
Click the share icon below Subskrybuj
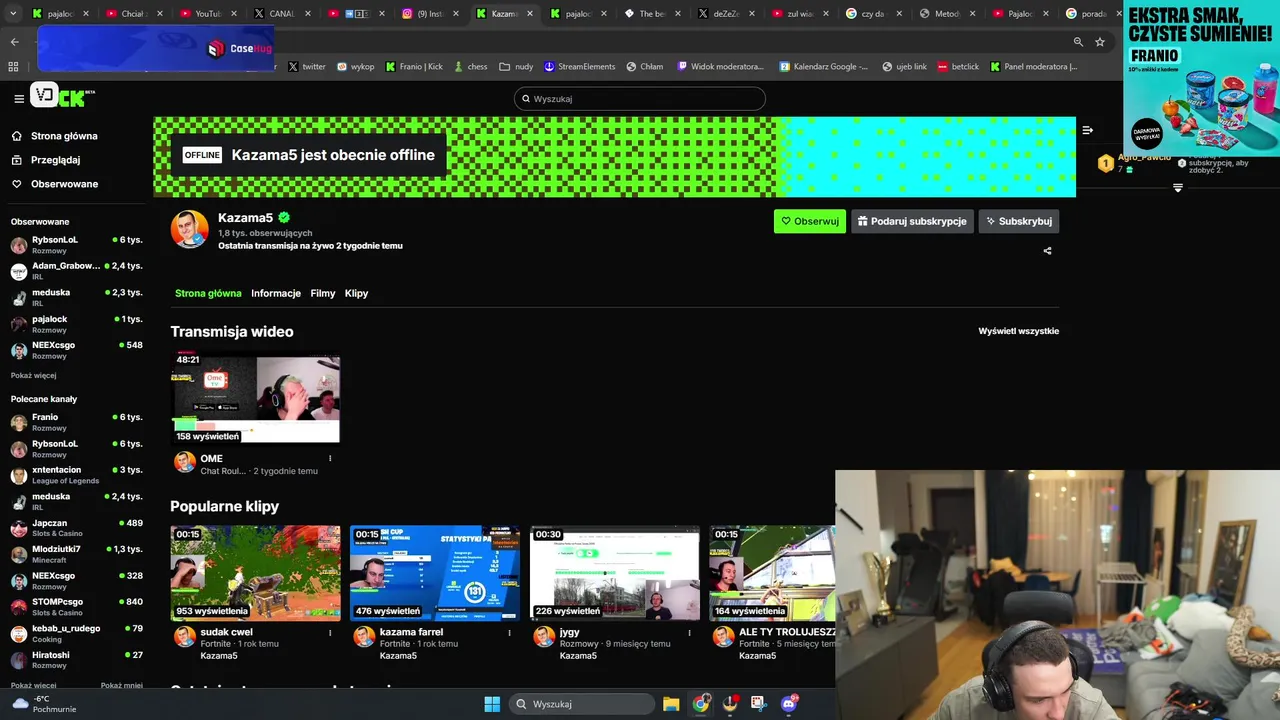(1047, 251)
